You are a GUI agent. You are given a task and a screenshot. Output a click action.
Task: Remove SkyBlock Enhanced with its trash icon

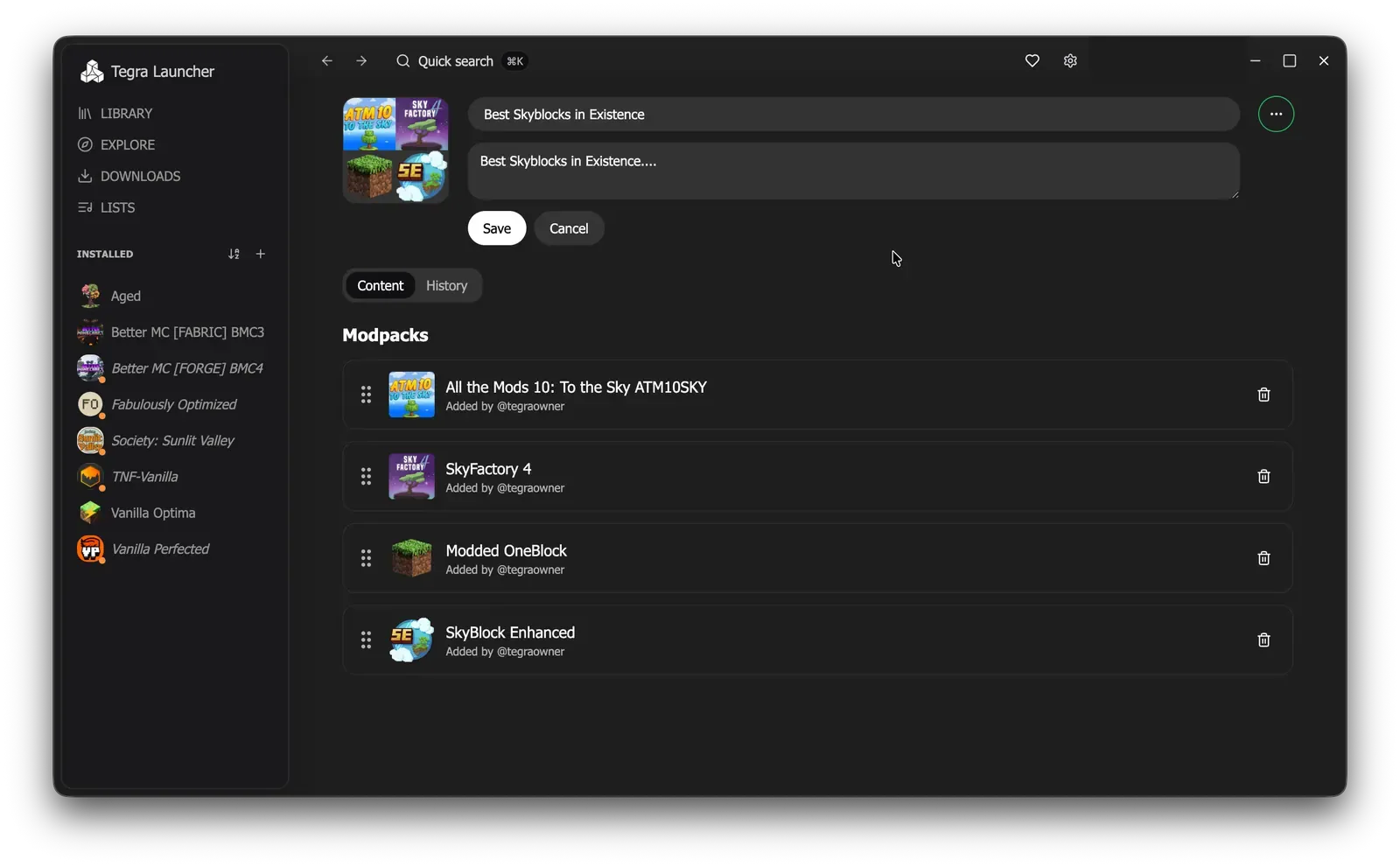click(x=1263, y=640)
